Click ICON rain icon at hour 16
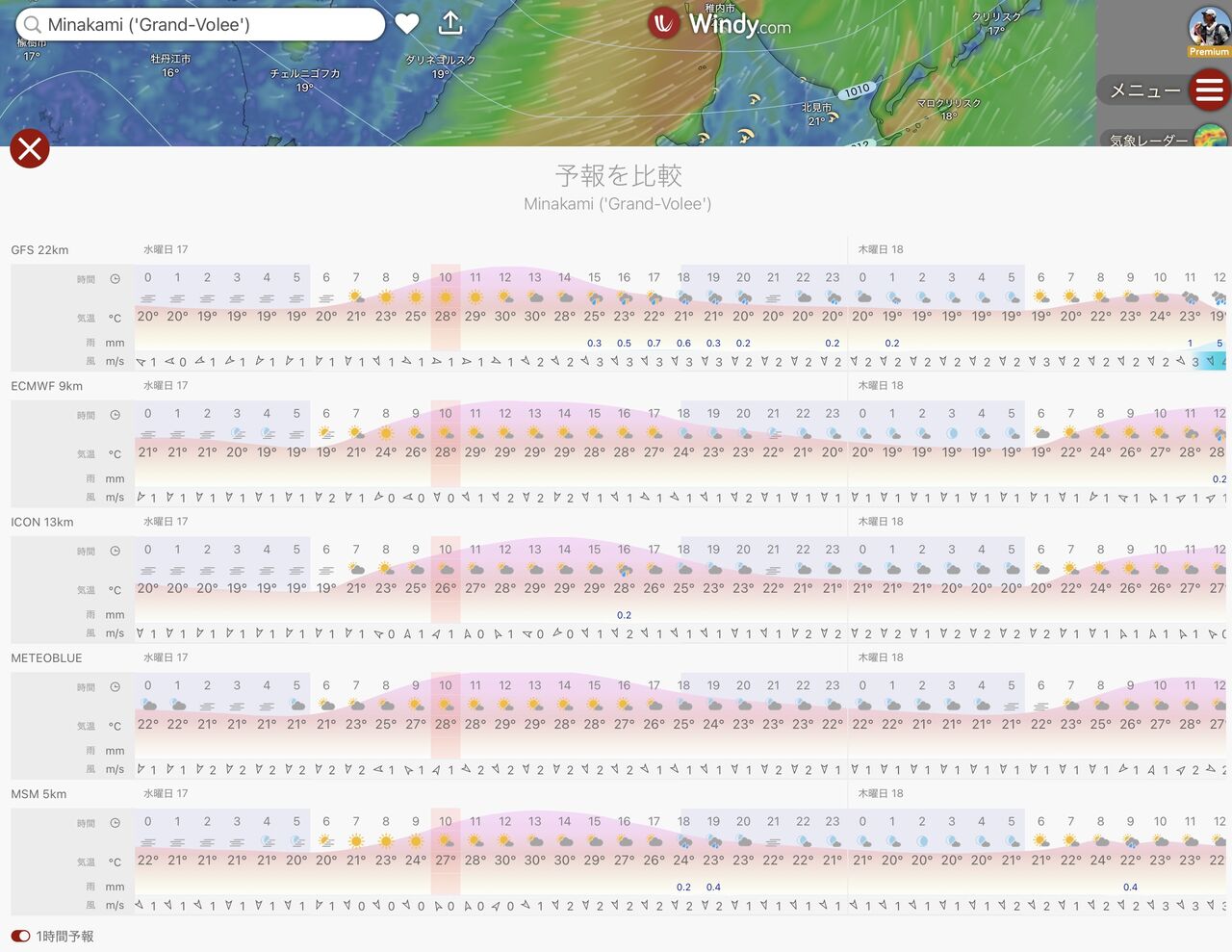This screenshot has width=1232, height=952. 625,570
